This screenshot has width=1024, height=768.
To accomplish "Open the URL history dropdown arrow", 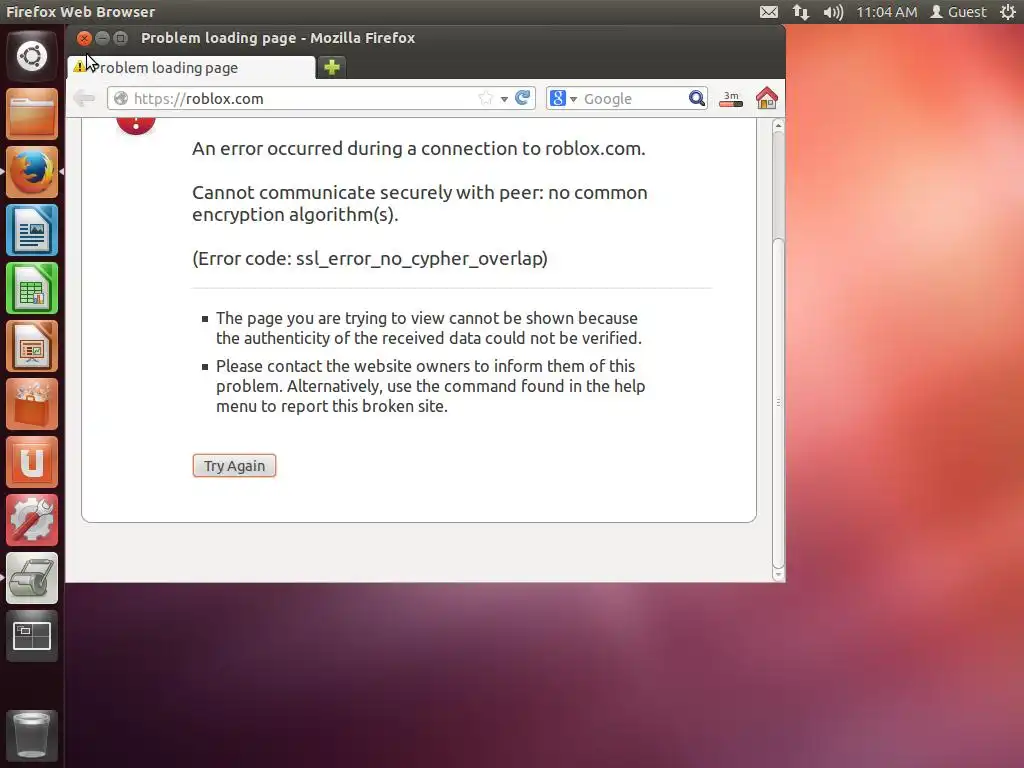I will pyautogui.click(x=504, y=99).
